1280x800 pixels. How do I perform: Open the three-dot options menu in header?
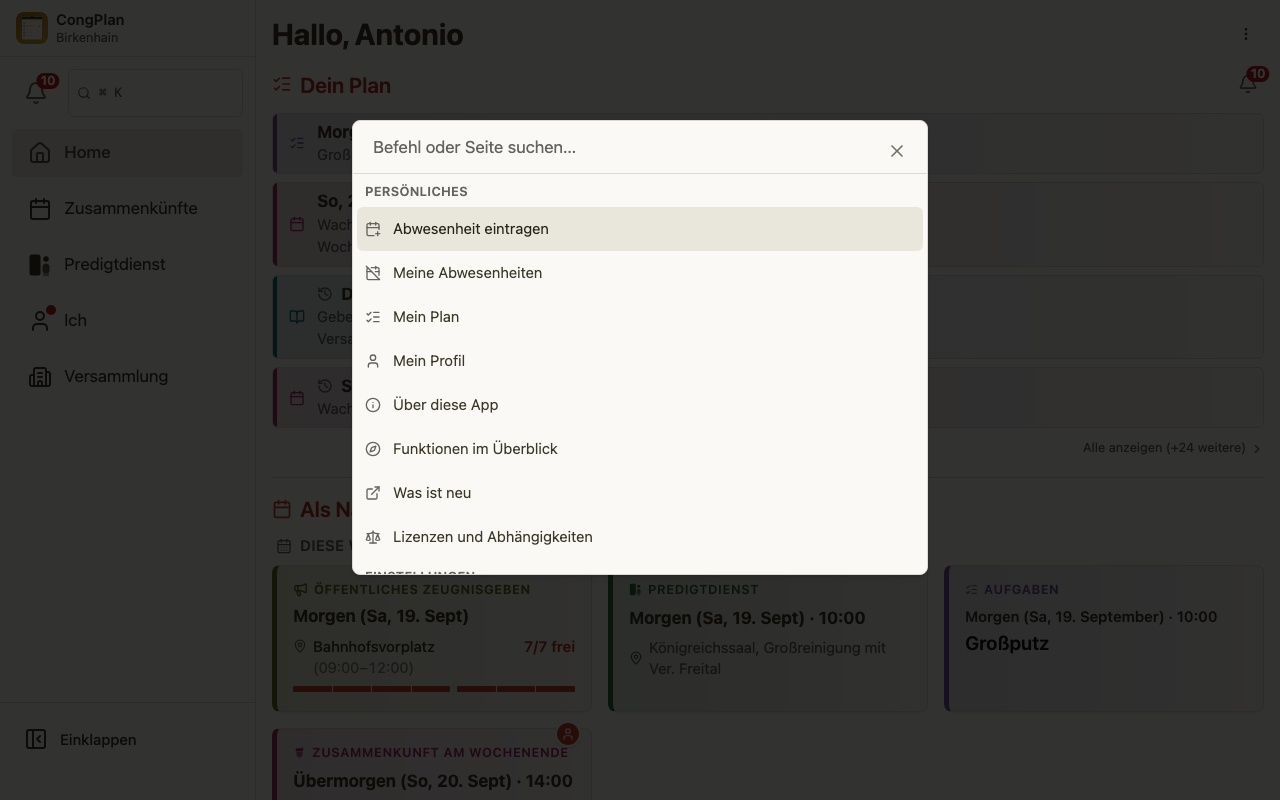1246,34
